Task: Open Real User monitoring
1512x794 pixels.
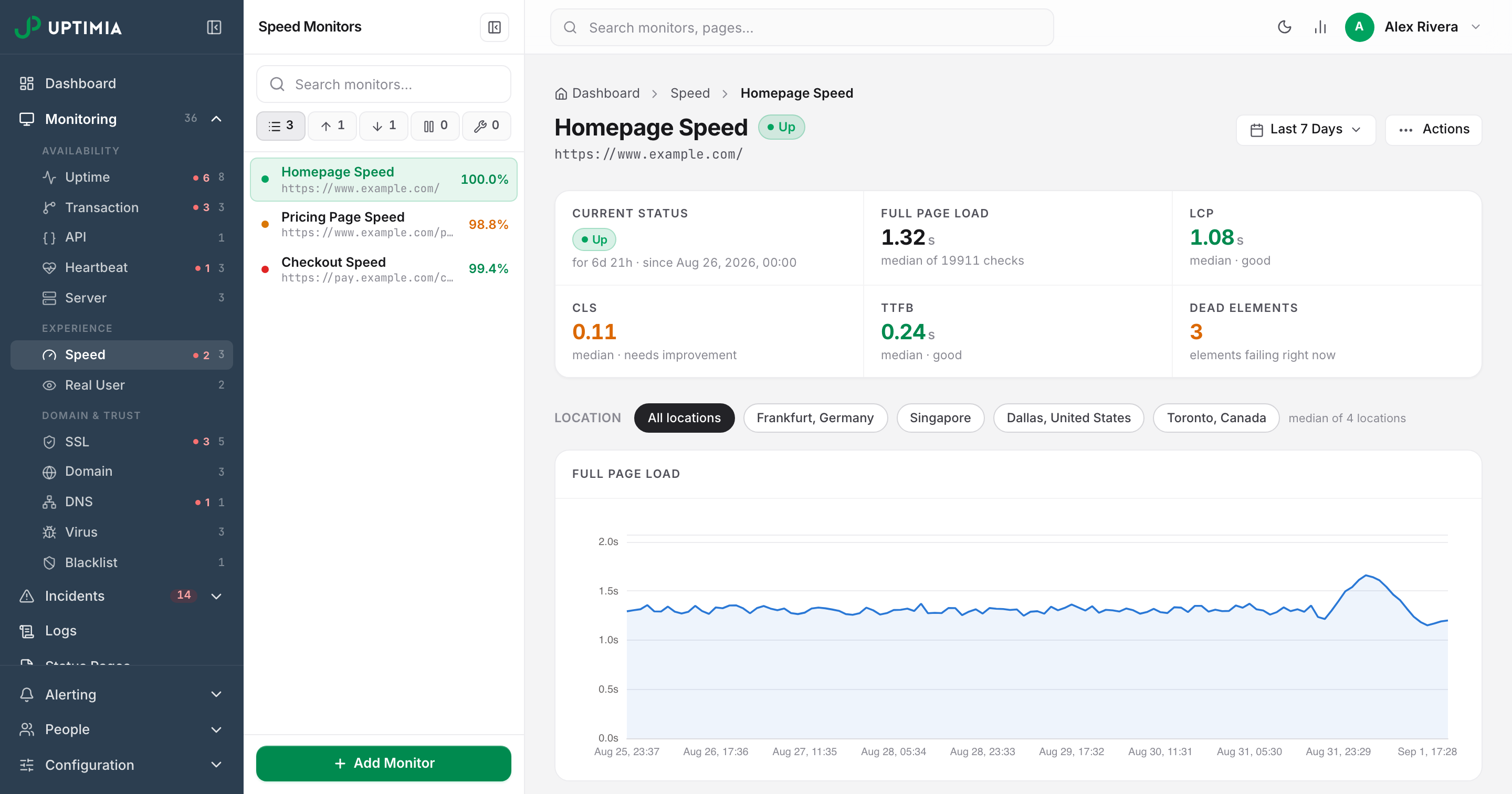Action: pyautogui.click(x=122, y=385)
